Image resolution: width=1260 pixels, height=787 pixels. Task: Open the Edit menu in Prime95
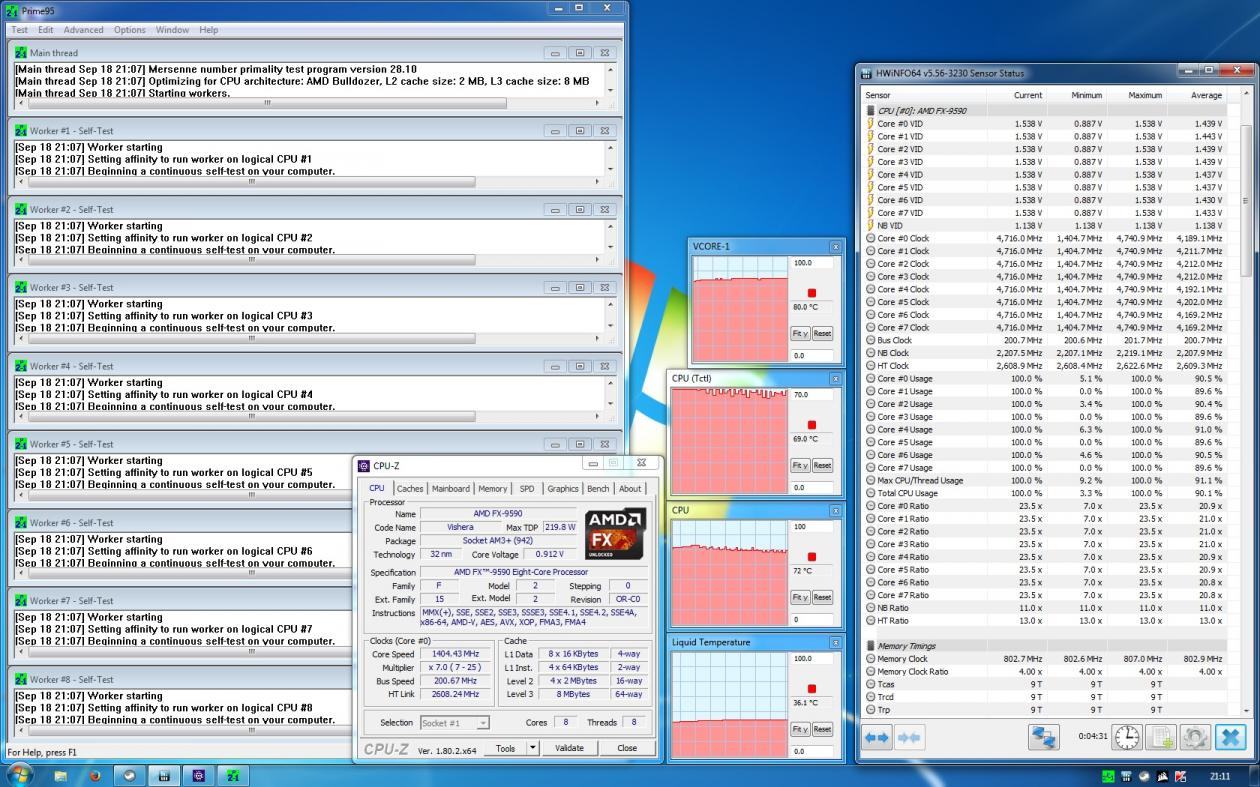click(46, 30)
